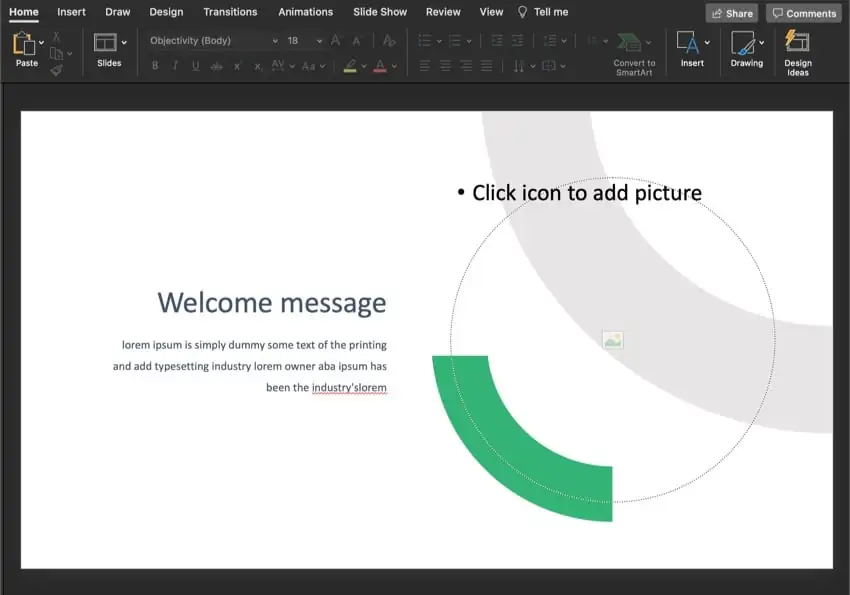
Task: Click the Format Painter icon
Action: coord(57,70)
